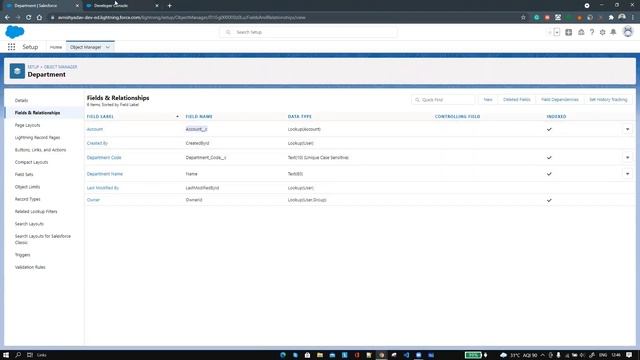The height and width of the screenshot is (360, 640).
Task: Open Page Layouts in the sidebar
Action: click(x=27, y=125)
